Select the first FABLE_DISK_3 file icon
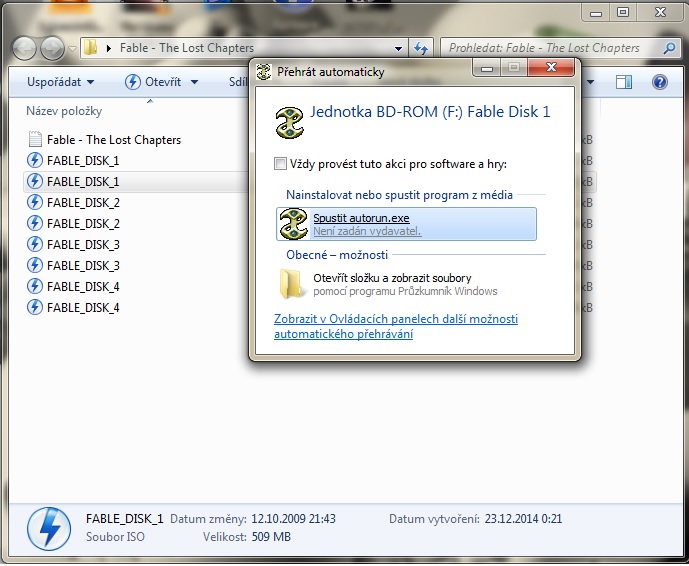The height and width of the screenshot is (566, 689). click(35, 244)
